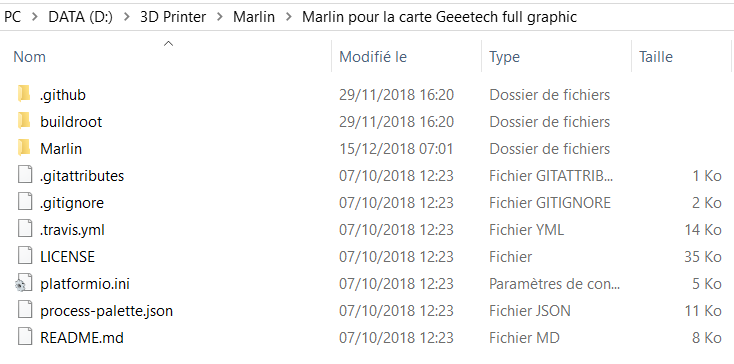Expand the breadcrumb chevron after DATA (D:)
The height and width of the screenshot is (364, 734).
point(126,17)
